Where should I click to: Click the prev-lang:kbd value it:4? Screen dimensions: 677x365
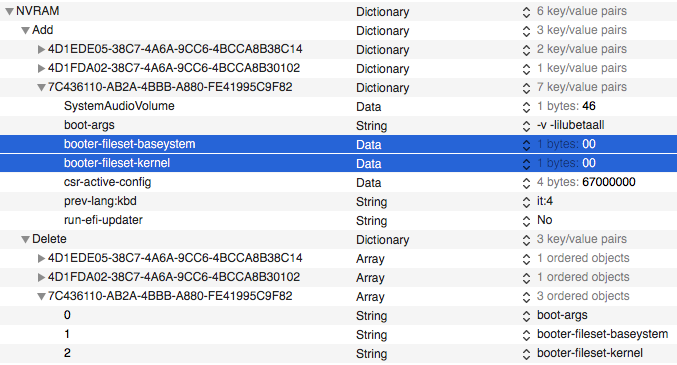tap(545, 201)
